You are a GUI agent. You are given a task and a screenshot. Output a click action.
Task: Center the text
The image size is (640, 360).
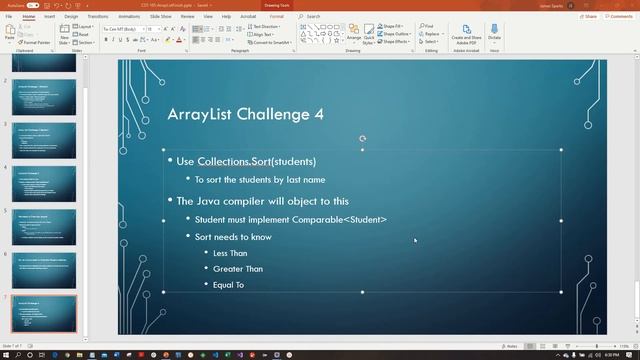pyautogui.click(x=203, y=40)
